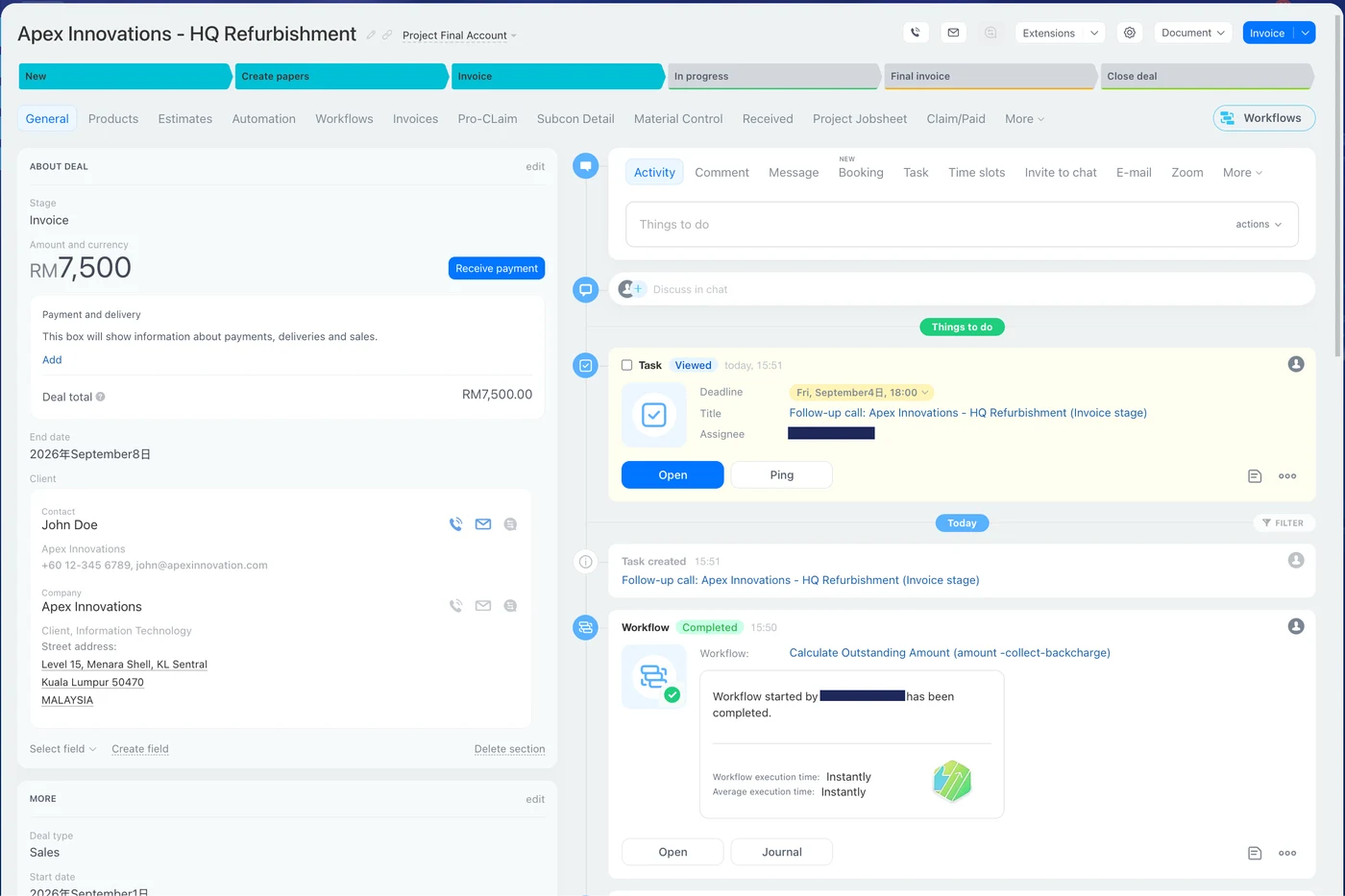Open the Project Final Account pipeline dropdown
Viewport: 1345px width, 896px height.
tap(459, 36)
